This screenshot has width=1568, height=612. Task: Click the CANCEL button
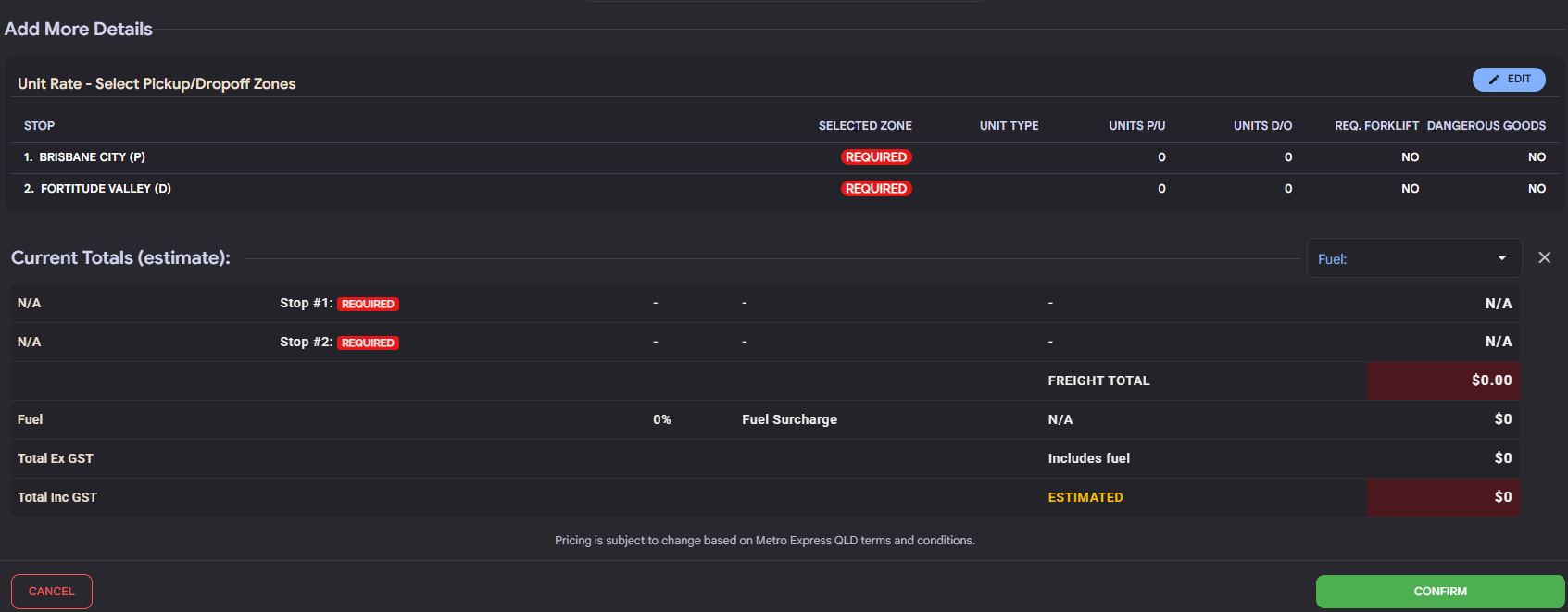click(52, 592)
